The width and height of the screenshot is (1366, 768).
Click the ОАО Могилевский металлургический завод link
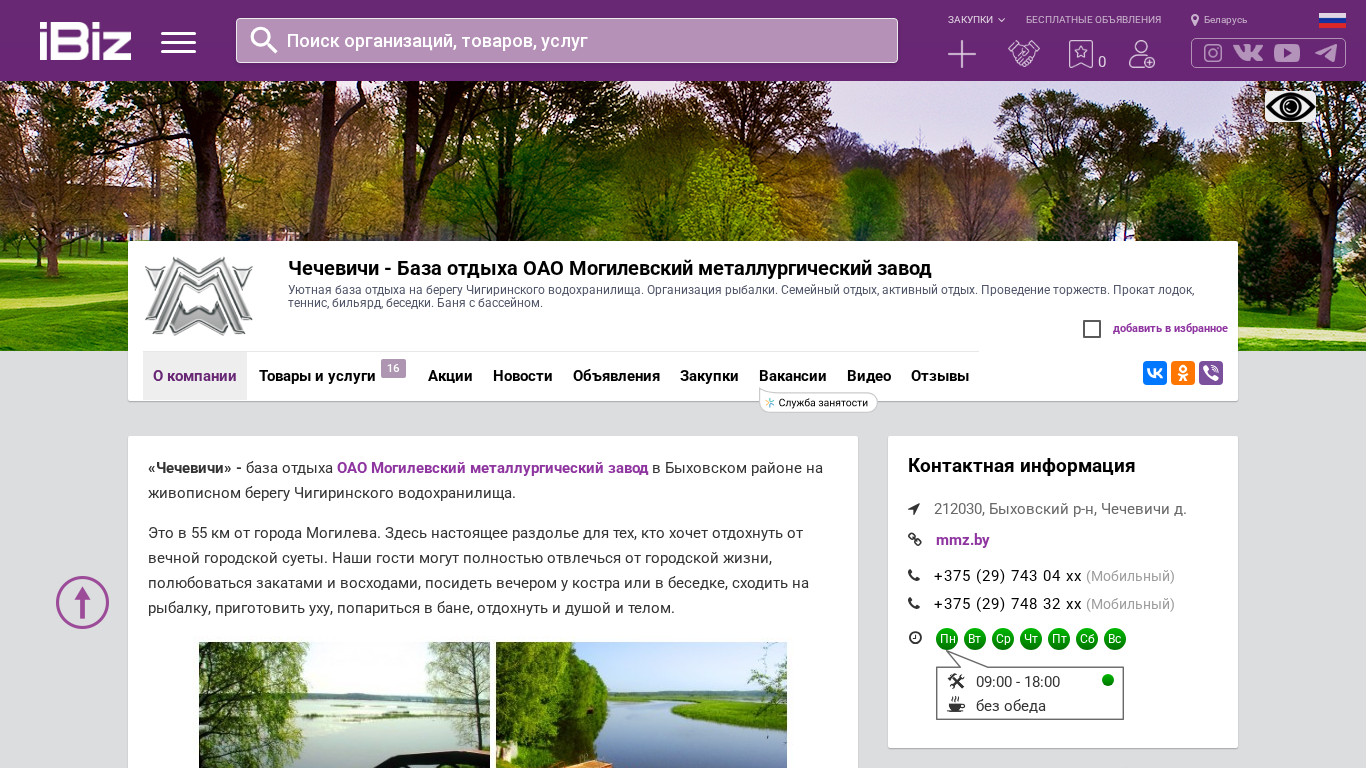coord(492,468)
